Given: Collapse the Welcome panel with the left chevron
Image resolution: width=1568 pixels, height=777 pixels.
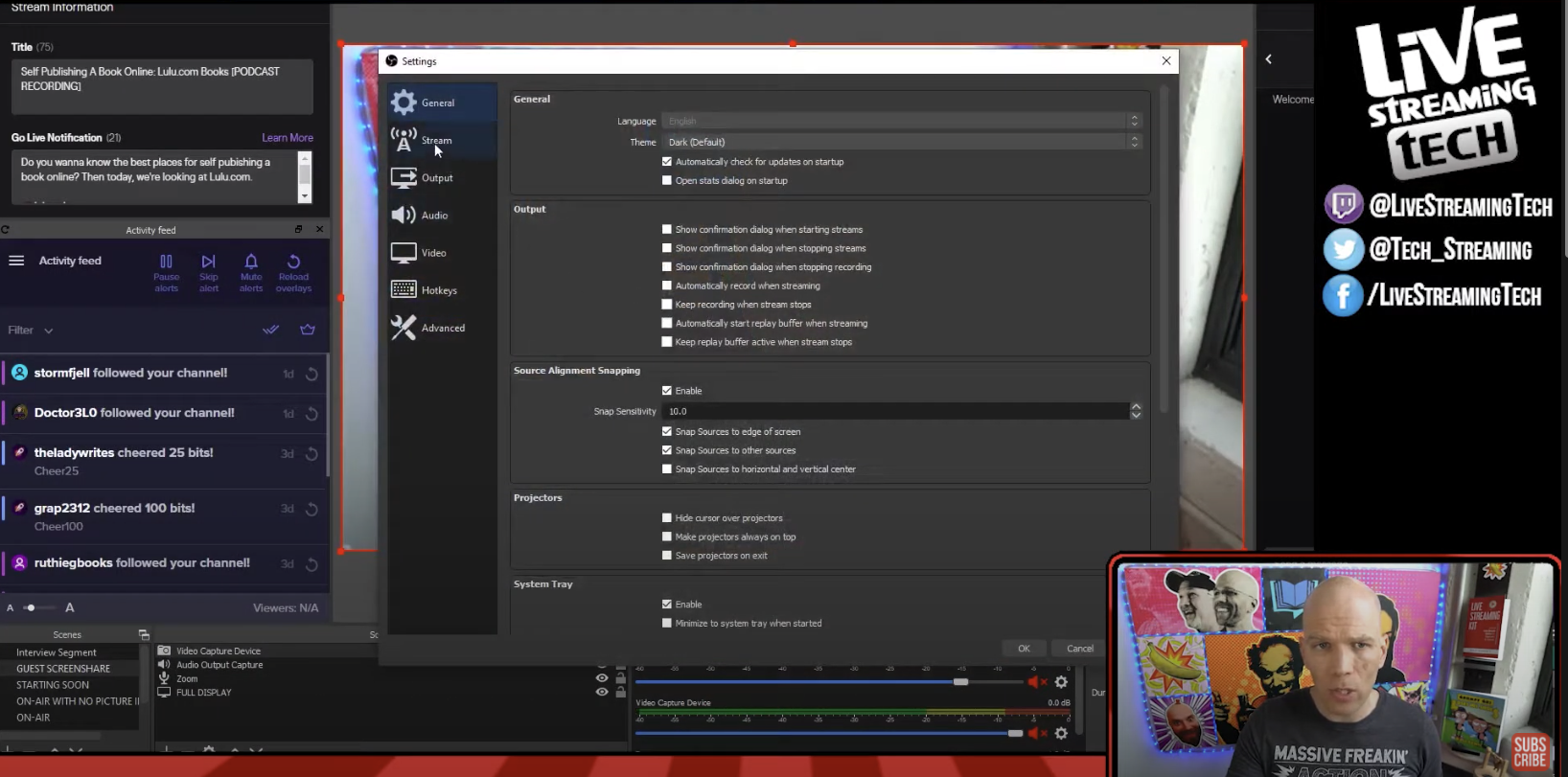Looking at the screenshot, I should pos(1269,59).
